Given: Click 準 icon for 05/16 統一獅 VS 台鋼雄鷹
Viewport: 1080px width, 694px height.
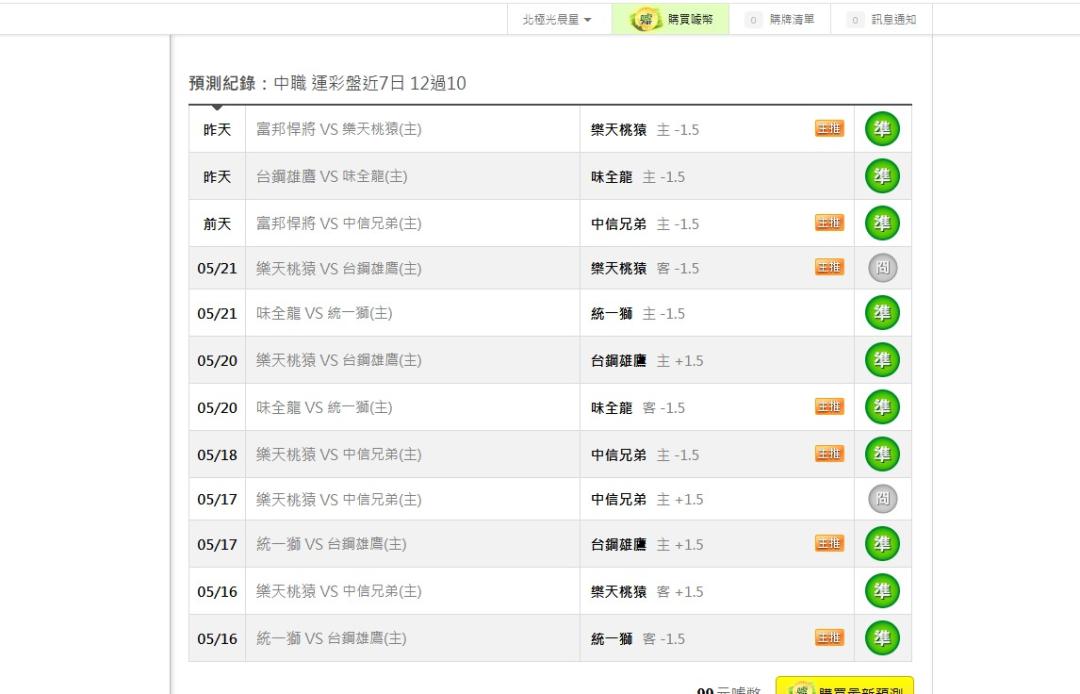Looking at the screenshot, I should [x=882, y=638].
